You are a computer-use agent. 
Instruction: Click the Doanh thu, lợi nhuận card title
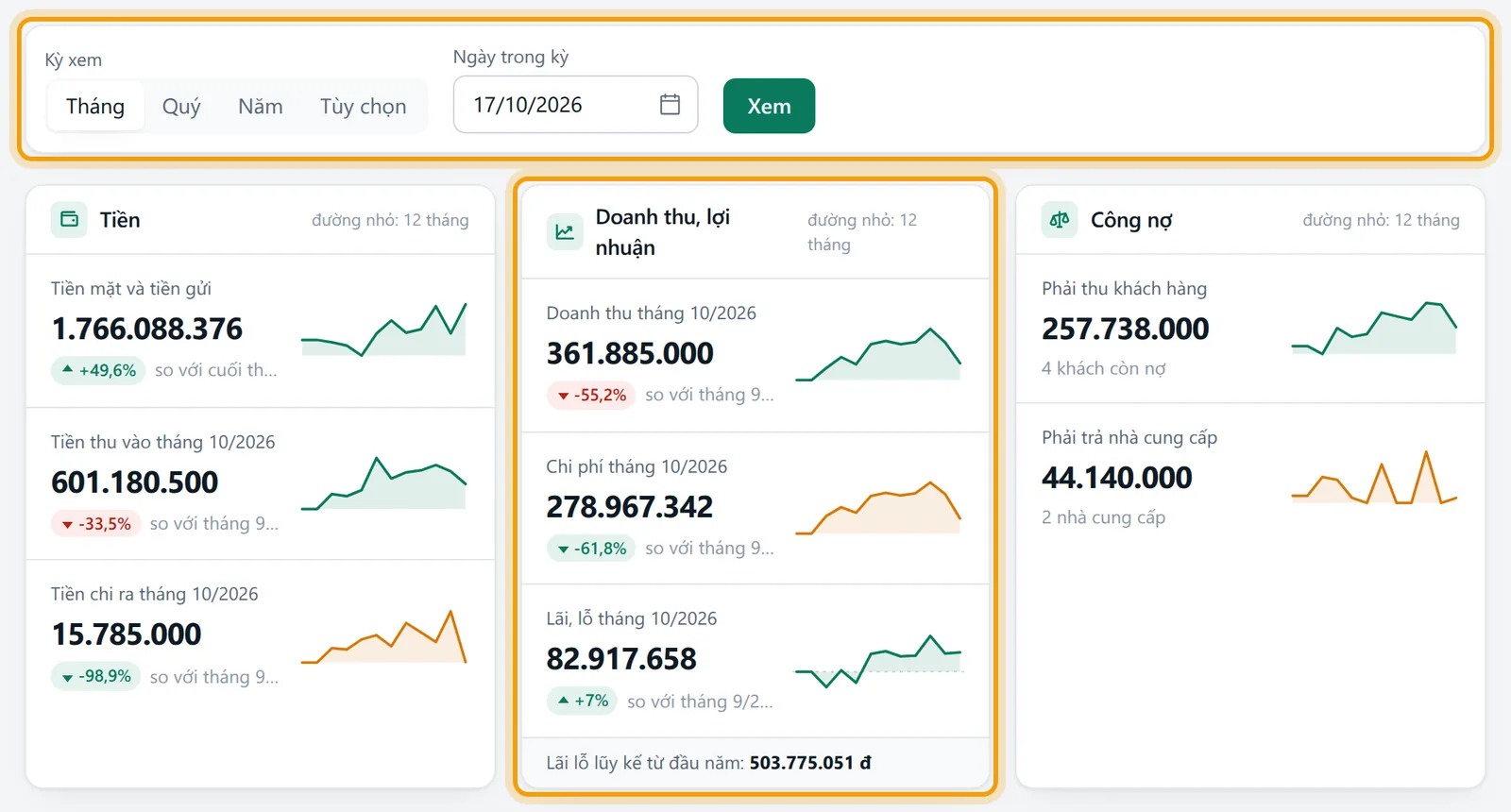tap(663, 231)
